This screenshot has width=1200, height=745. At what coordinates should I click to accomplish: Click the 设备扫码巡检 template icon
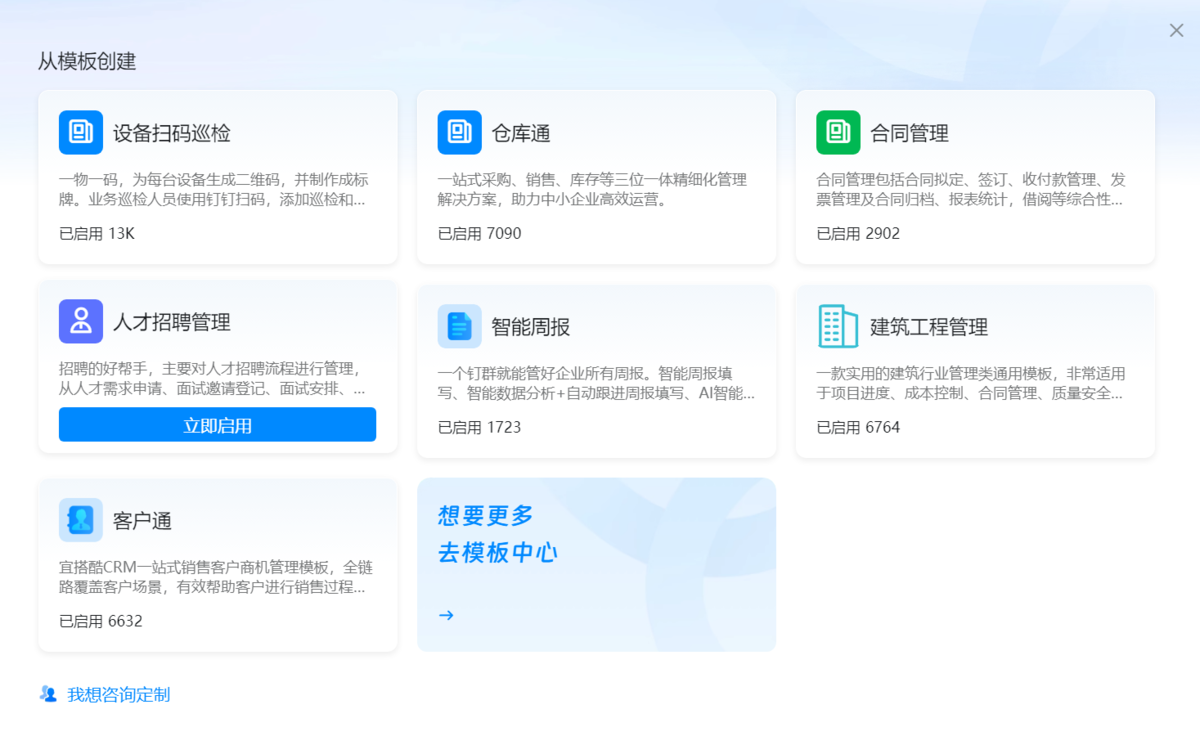point(81,132)
